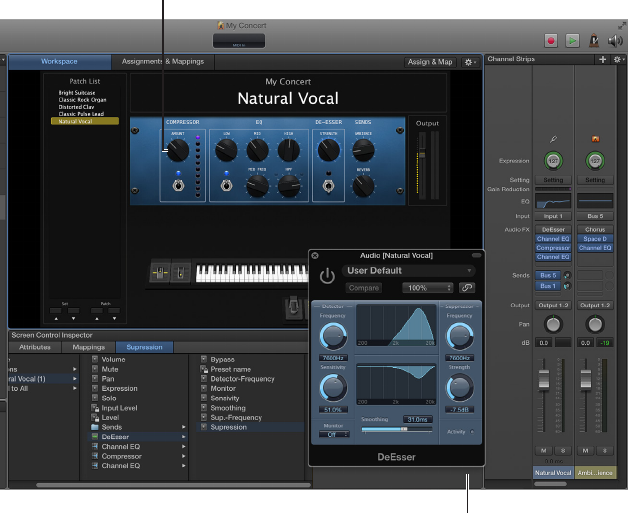The width and height of the screenshot is (628, 513).
Task: Open the Attributes tab in inspector
Action: click(35, 347)
